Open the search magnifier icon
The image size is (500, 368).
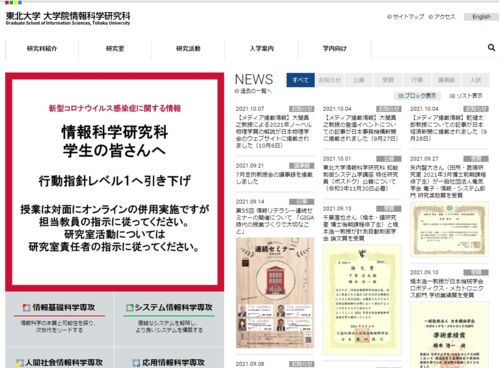(491, 48)
